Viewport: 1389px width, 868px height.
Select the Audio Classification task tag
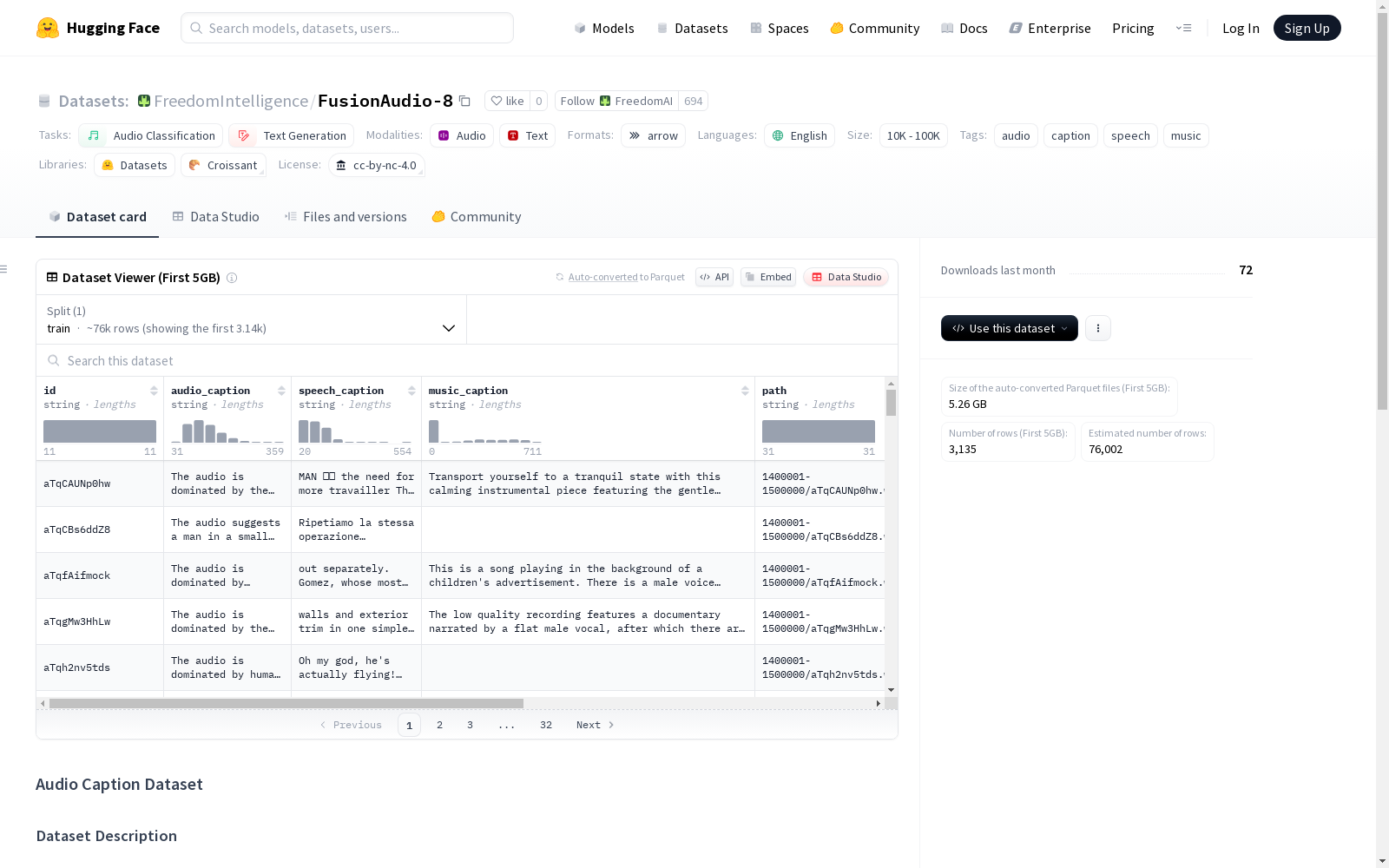tap(150, 135)
